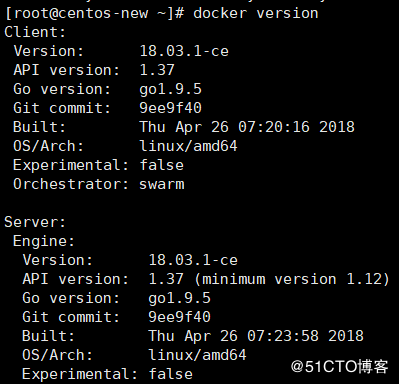Click the client API version 1.37
This screenshot has width=399, height=384.
tap(157, 70)
